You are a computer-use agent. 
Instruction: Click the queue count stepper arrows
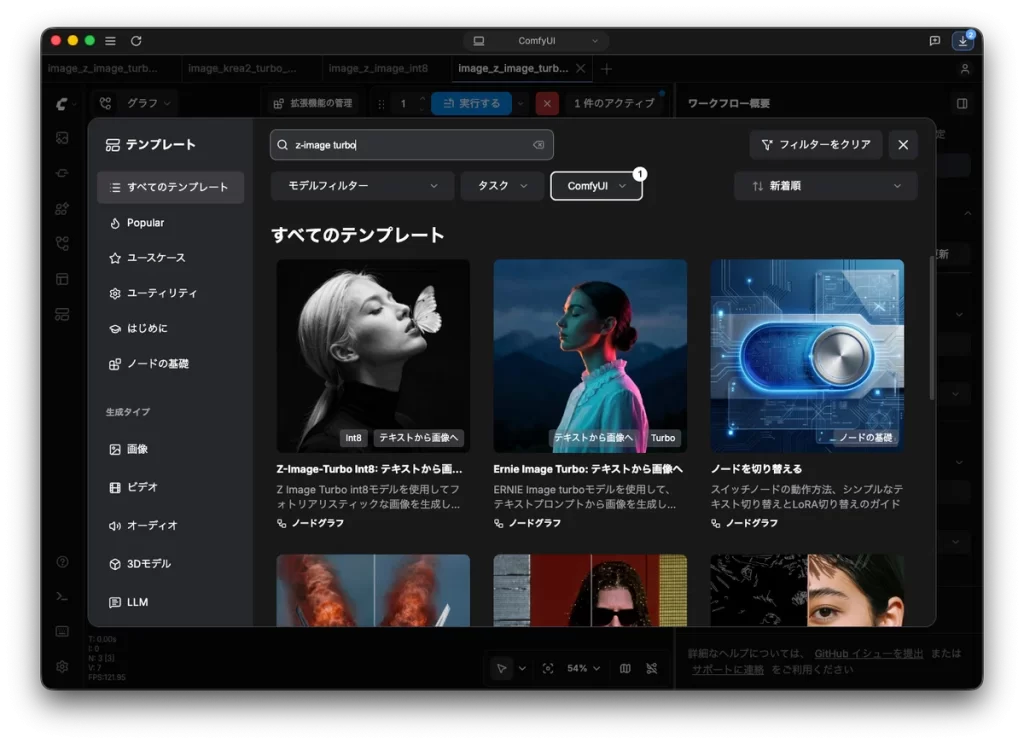(x=422, y=103)
